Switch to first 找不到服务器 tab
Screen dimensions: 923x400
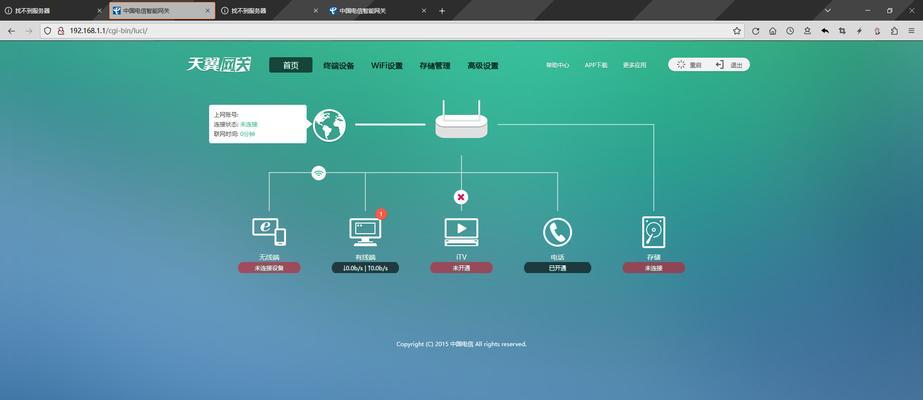pos(53,11)
